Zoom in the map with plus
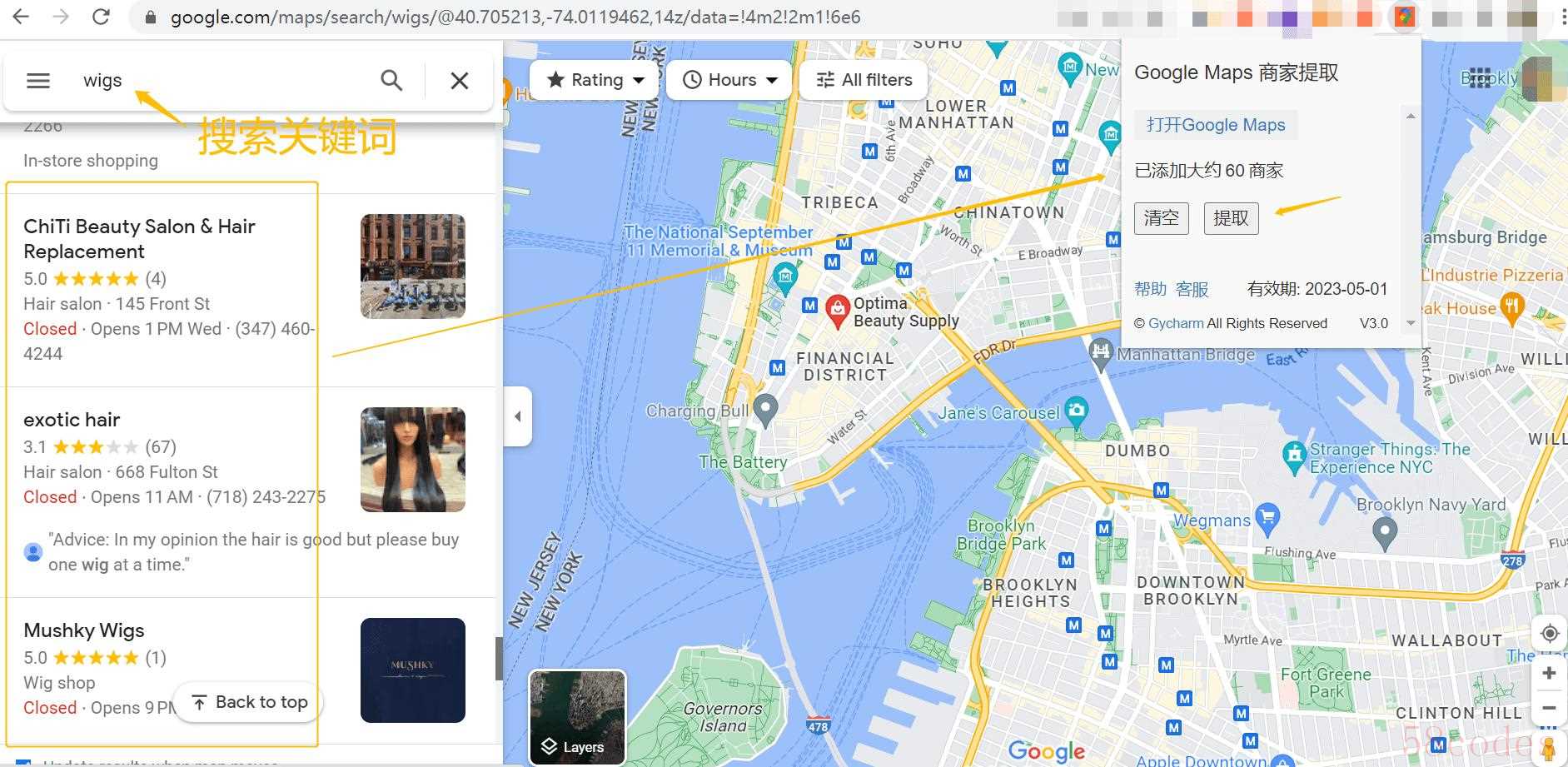This screenshot has height=767, width=1568. (x=1549, y=673)
